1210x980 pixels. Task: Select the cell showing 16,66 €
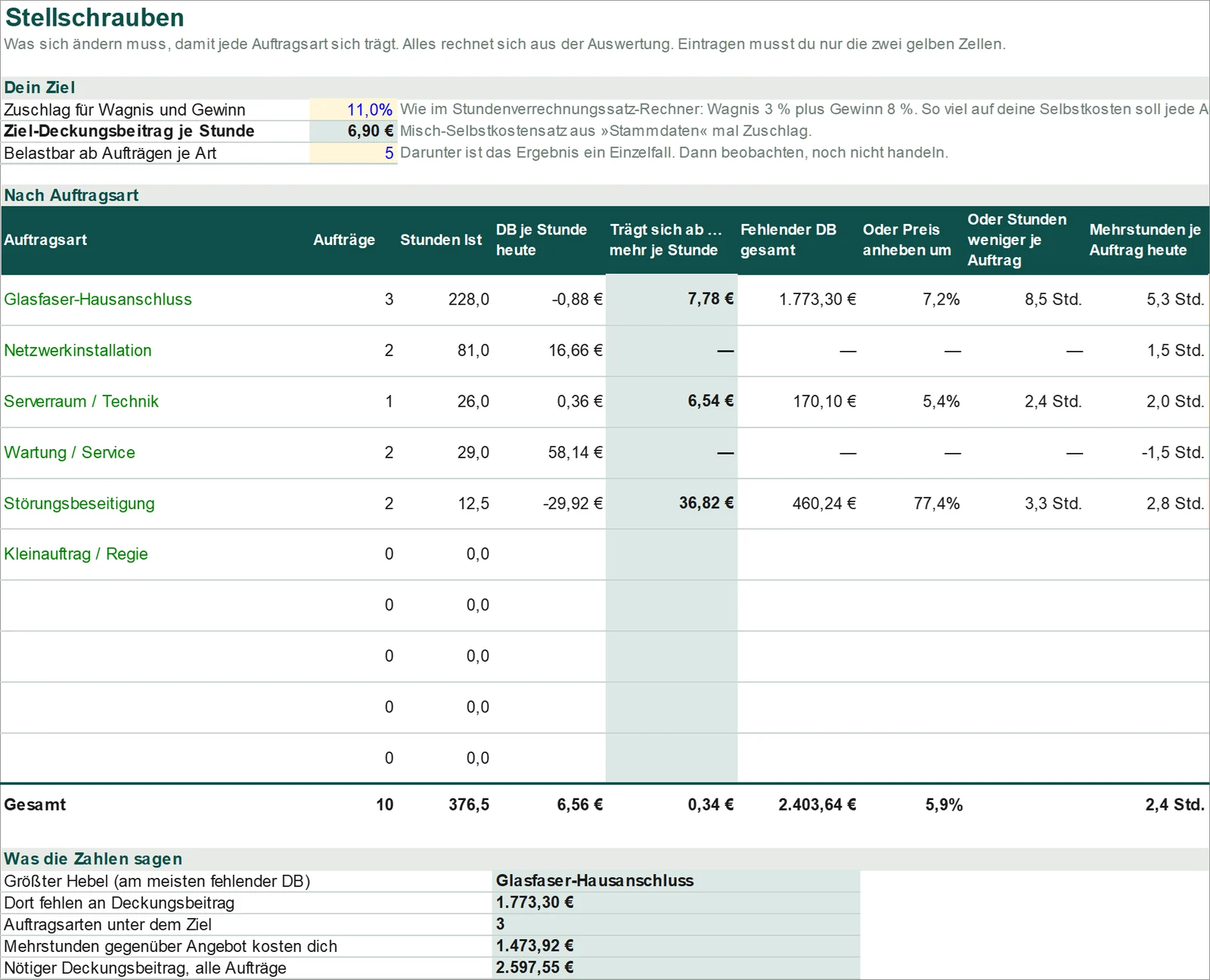coord(549,350)
